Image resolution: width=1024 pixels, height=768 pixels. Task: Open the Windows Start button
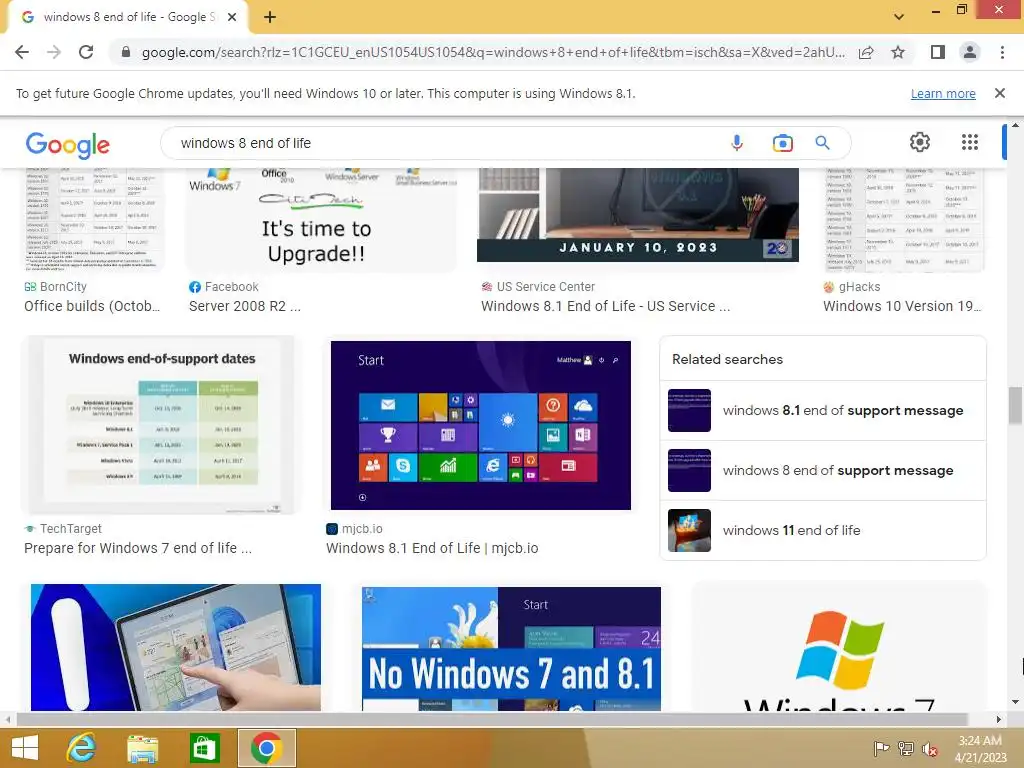(x=25, y=748)
